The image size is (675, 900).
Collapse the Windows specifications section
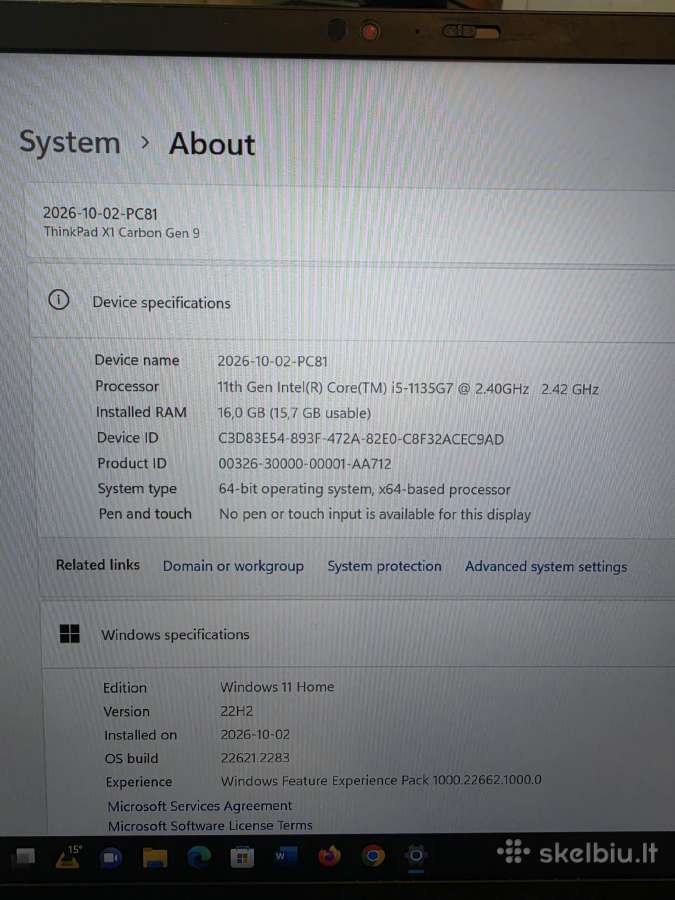358,634
